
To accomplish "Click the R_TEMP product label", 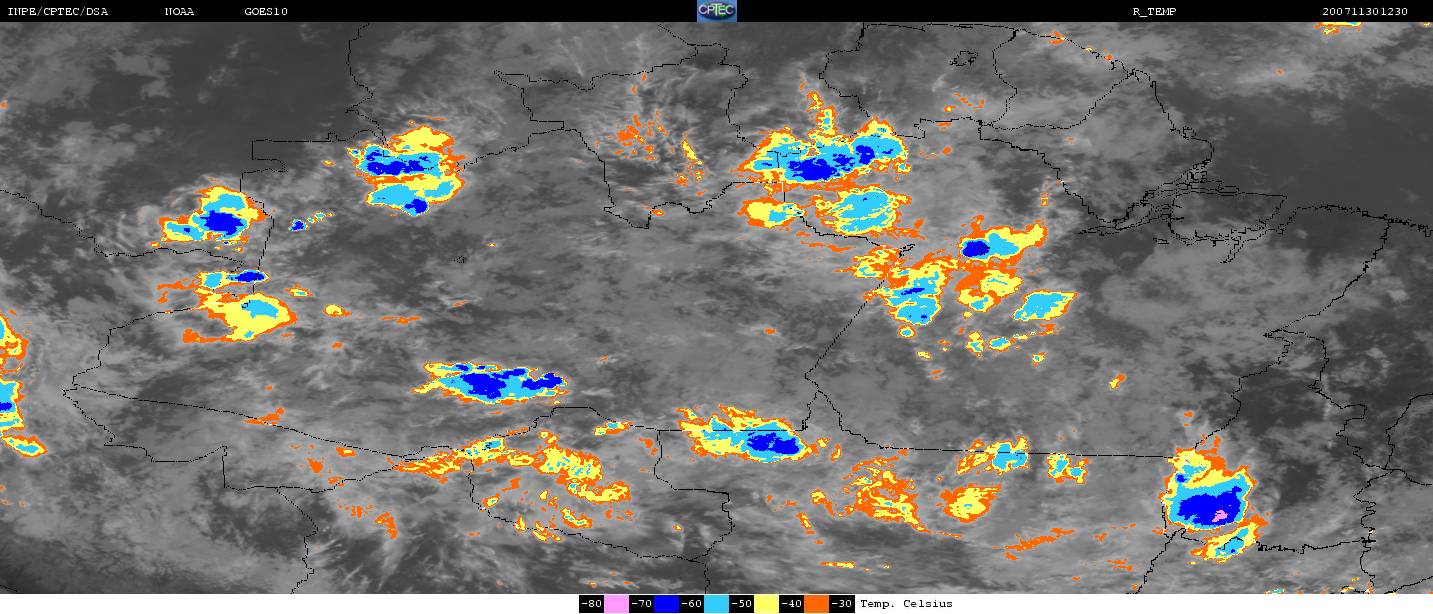I will [1154, 12].
